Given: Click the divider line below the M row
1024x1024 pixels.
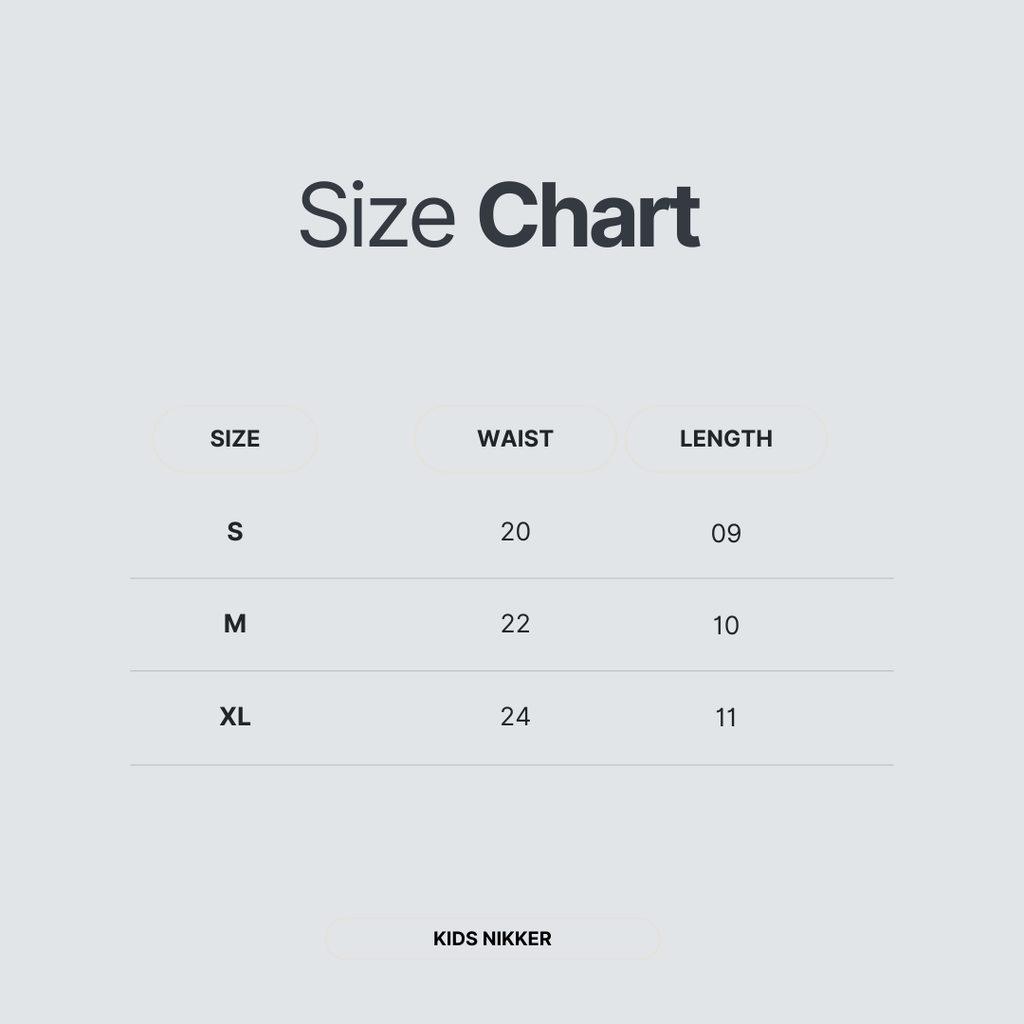Looking at the screenshot, I should click(x=511, y=670).
